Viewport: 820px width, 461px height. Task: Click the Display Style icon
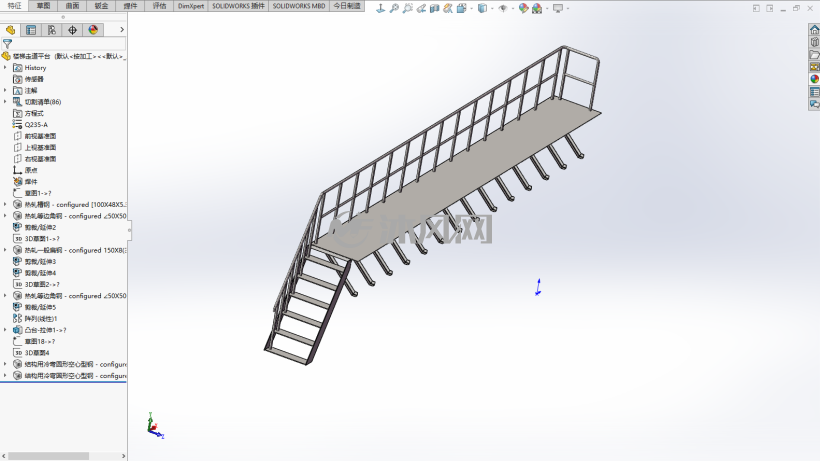pyautogui.click(x=482, y=8)
